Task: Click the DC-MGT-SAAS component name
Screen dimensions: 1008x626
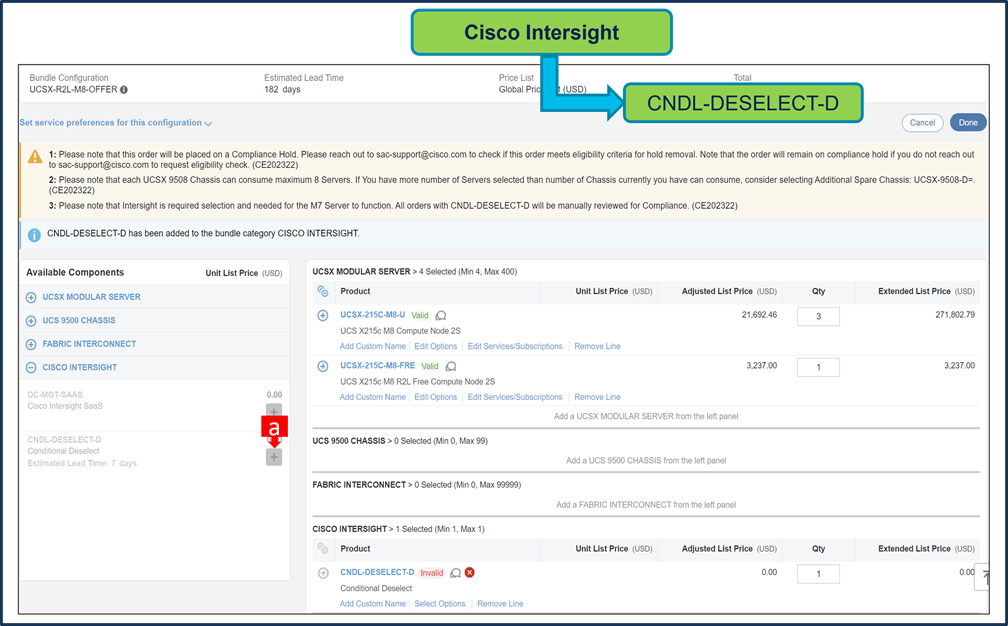Action: [55, 395]
